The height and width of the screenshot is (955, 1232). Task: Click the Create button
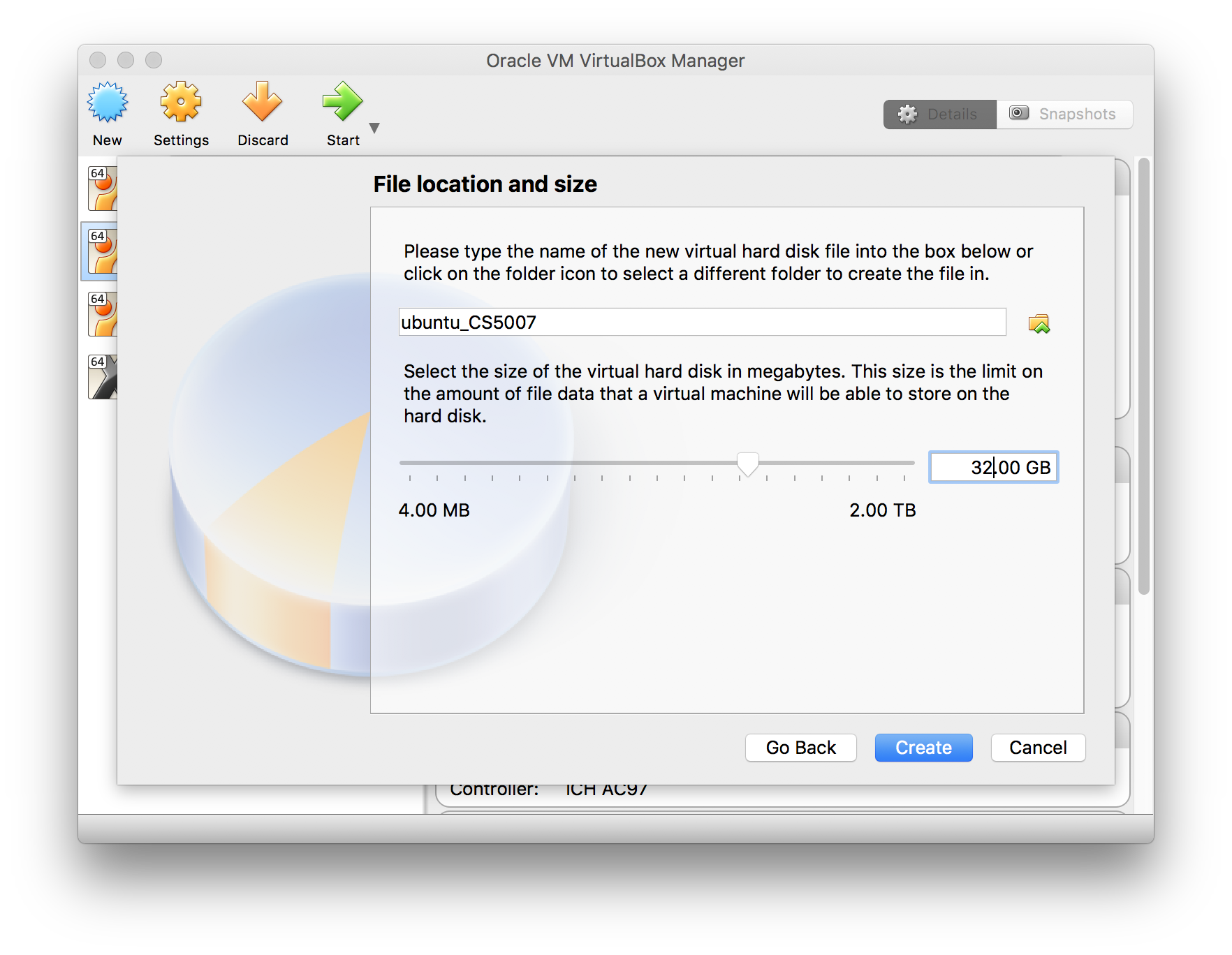click(x=923, y=748)
